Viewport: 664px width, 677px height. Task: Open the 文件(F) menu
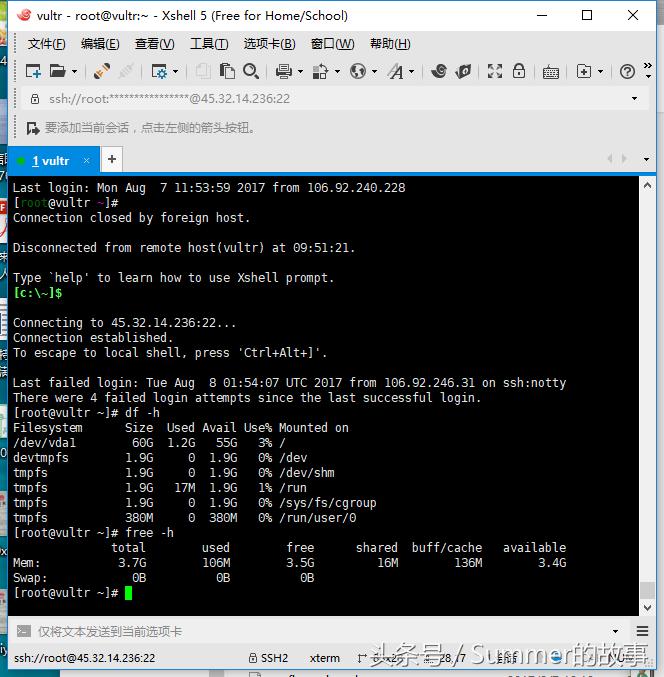(x=46, y=44)
